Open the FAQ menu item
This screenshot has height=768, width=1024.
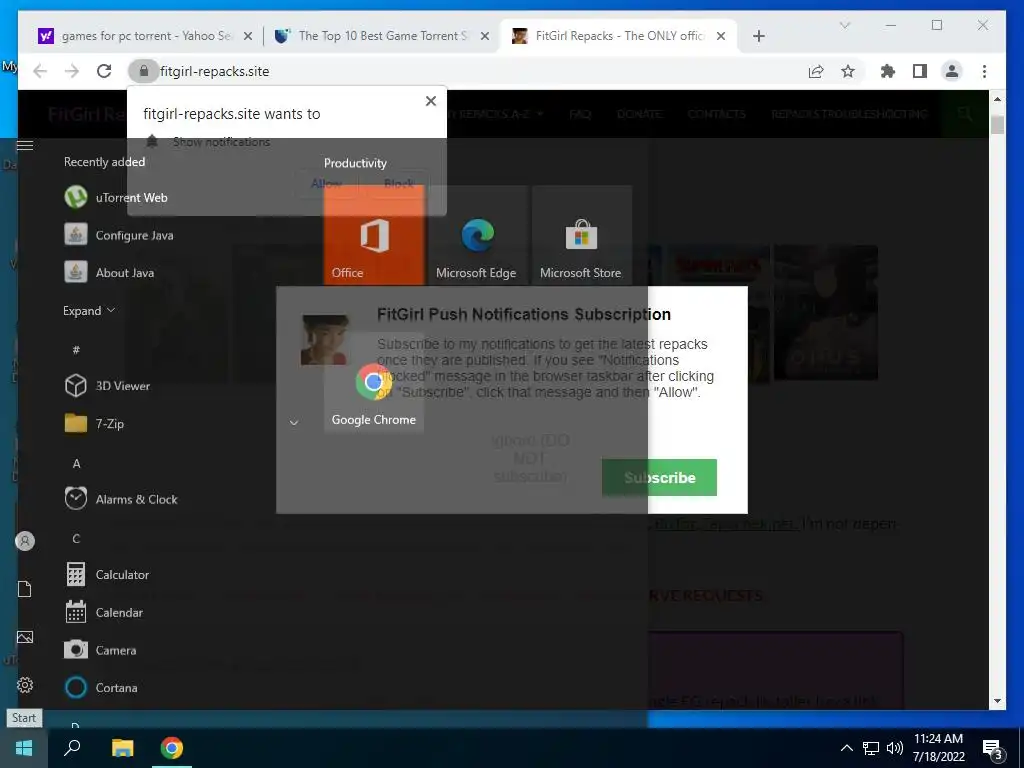(580, 114)
